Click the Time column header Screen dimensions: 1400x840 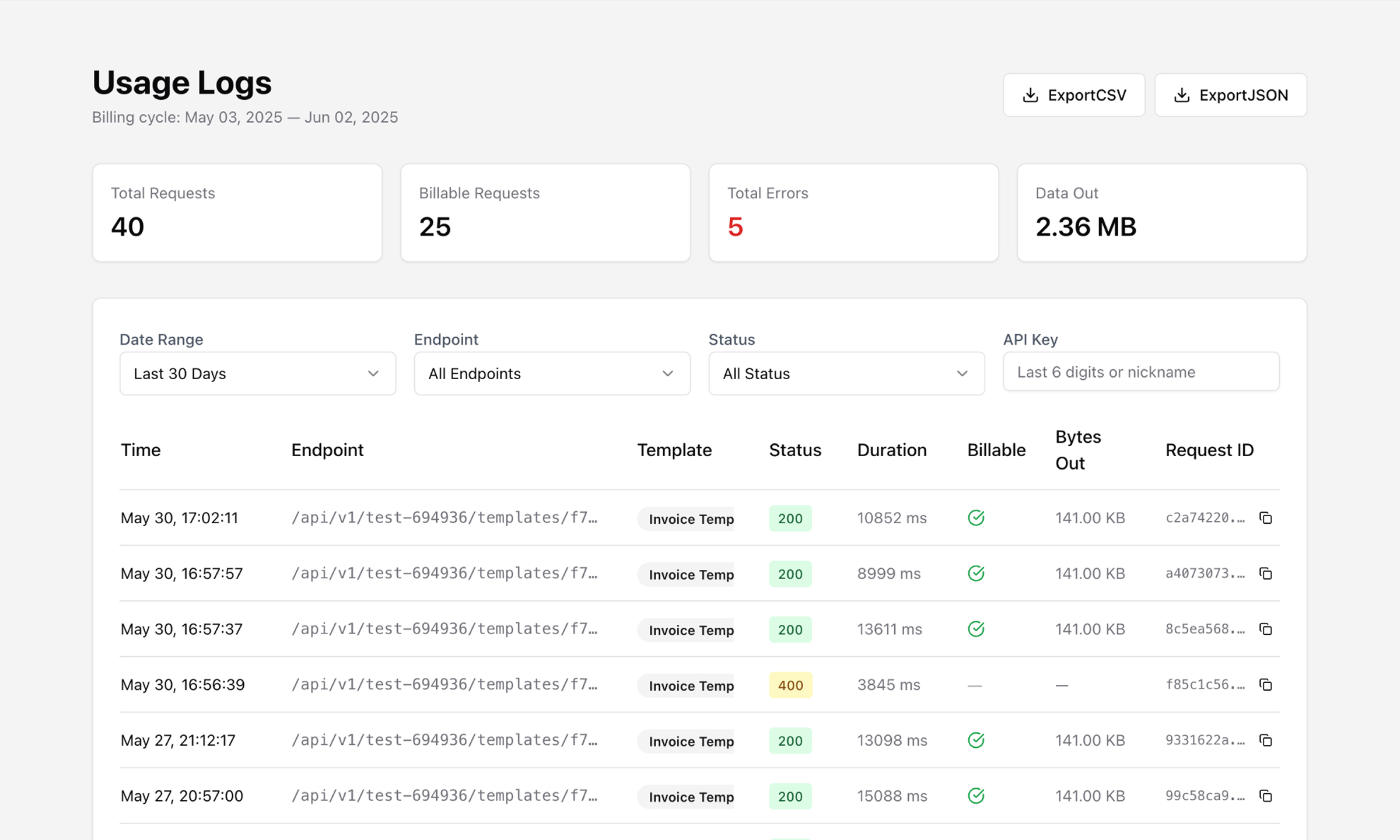[141, 450]
